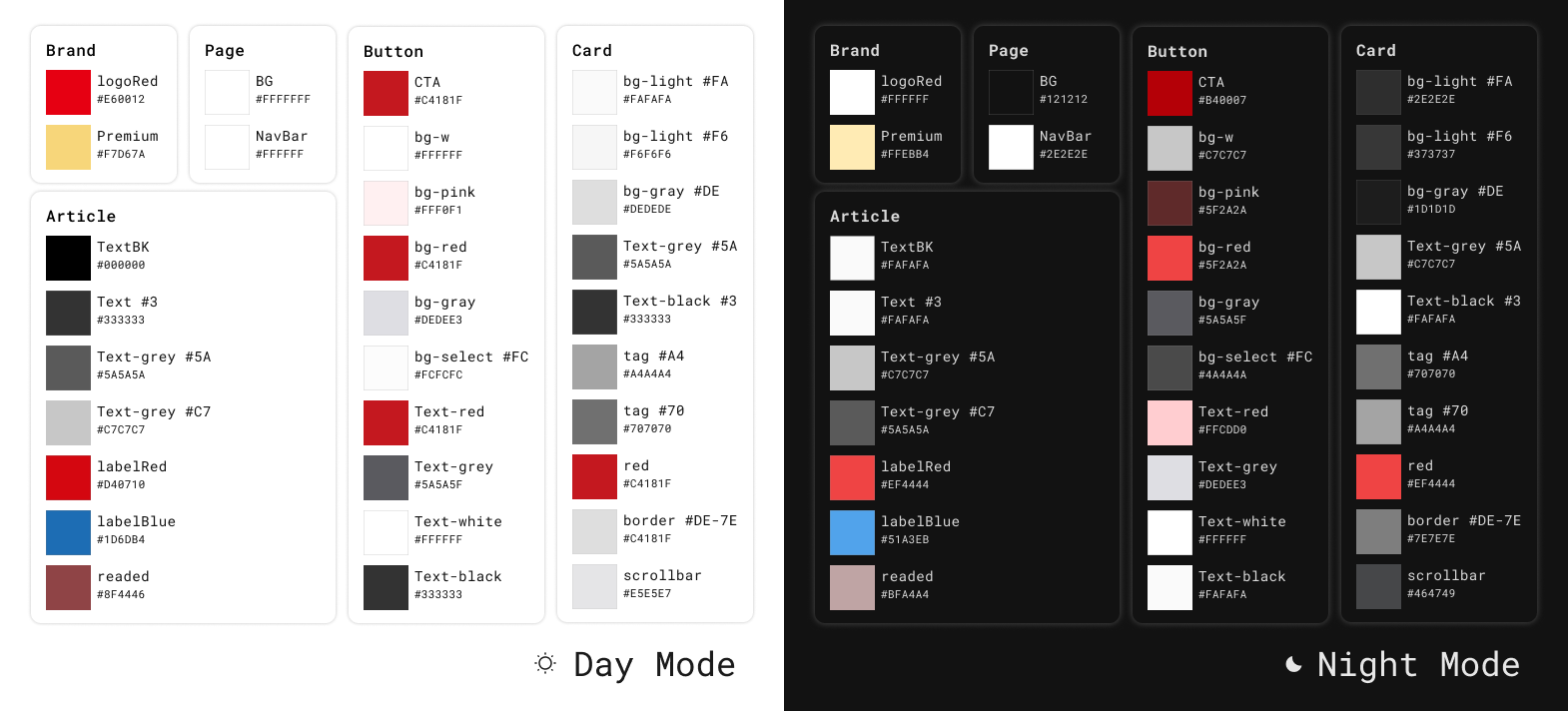Click the night readed #BFA4A4 swatch
Screen dimensions: 1568x711
(x=852, y=587)
